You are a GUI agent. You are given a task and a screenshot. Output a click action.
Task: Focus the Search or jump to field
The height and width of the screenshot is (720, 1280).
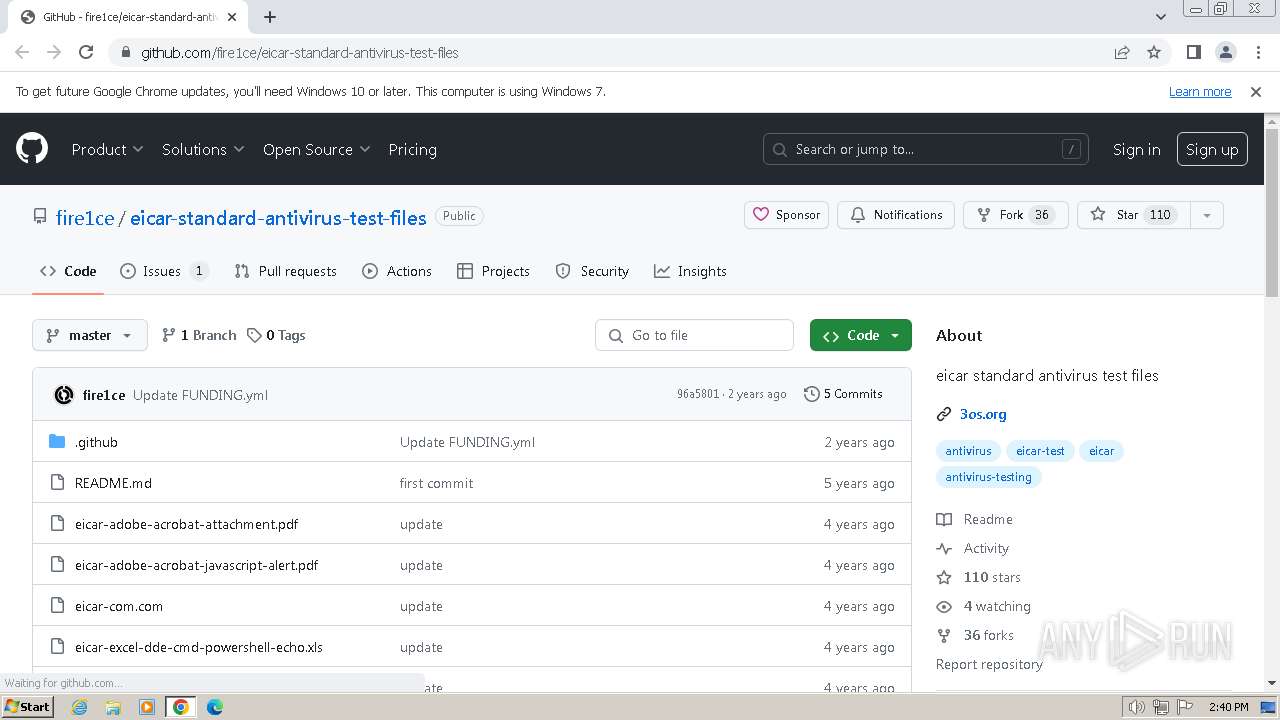click(925, 149)
